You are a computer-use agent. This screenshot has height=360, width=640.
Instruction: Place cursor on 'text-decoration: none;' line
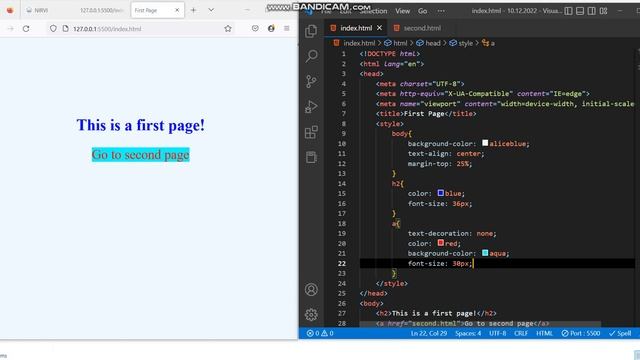[452, 233]
